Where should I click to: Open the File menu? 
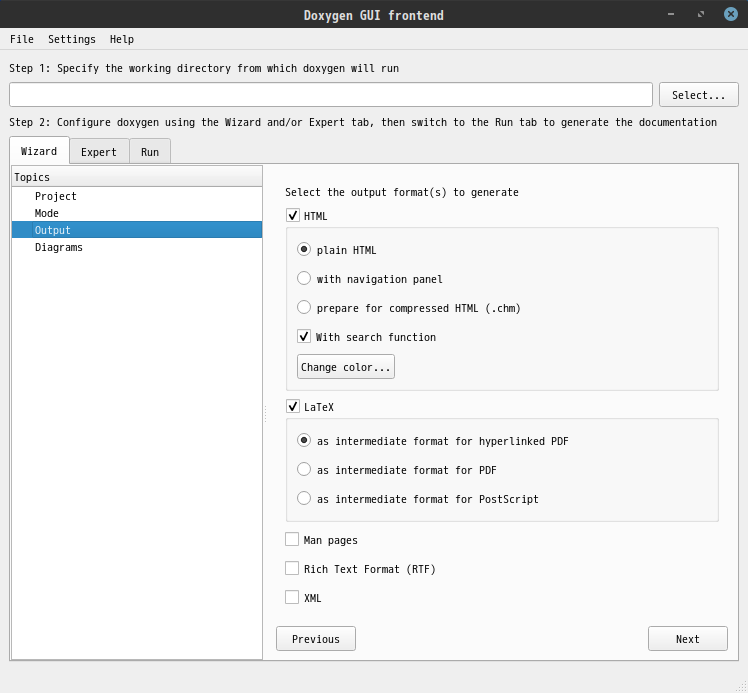point(21,39)
